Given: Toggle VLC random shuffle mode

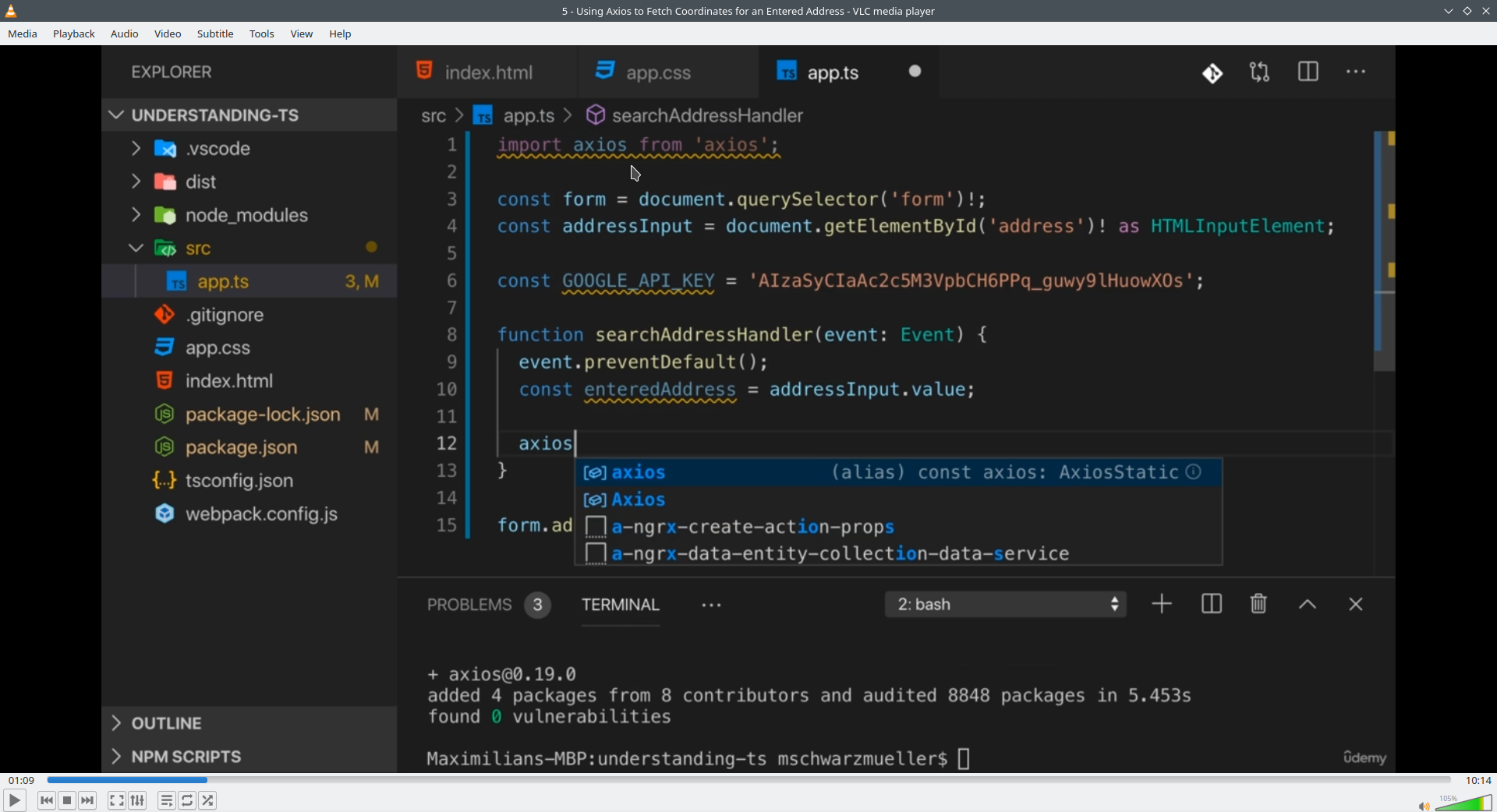Looking at the screenshot, I should [207, 800].
